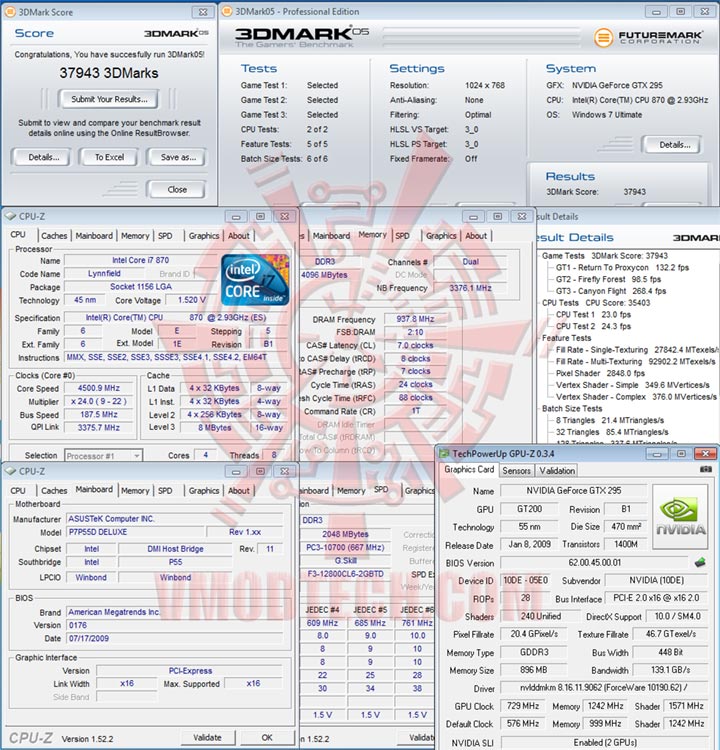
Task: Select CPU Tests node in Result Details
Action: point(596,303)
